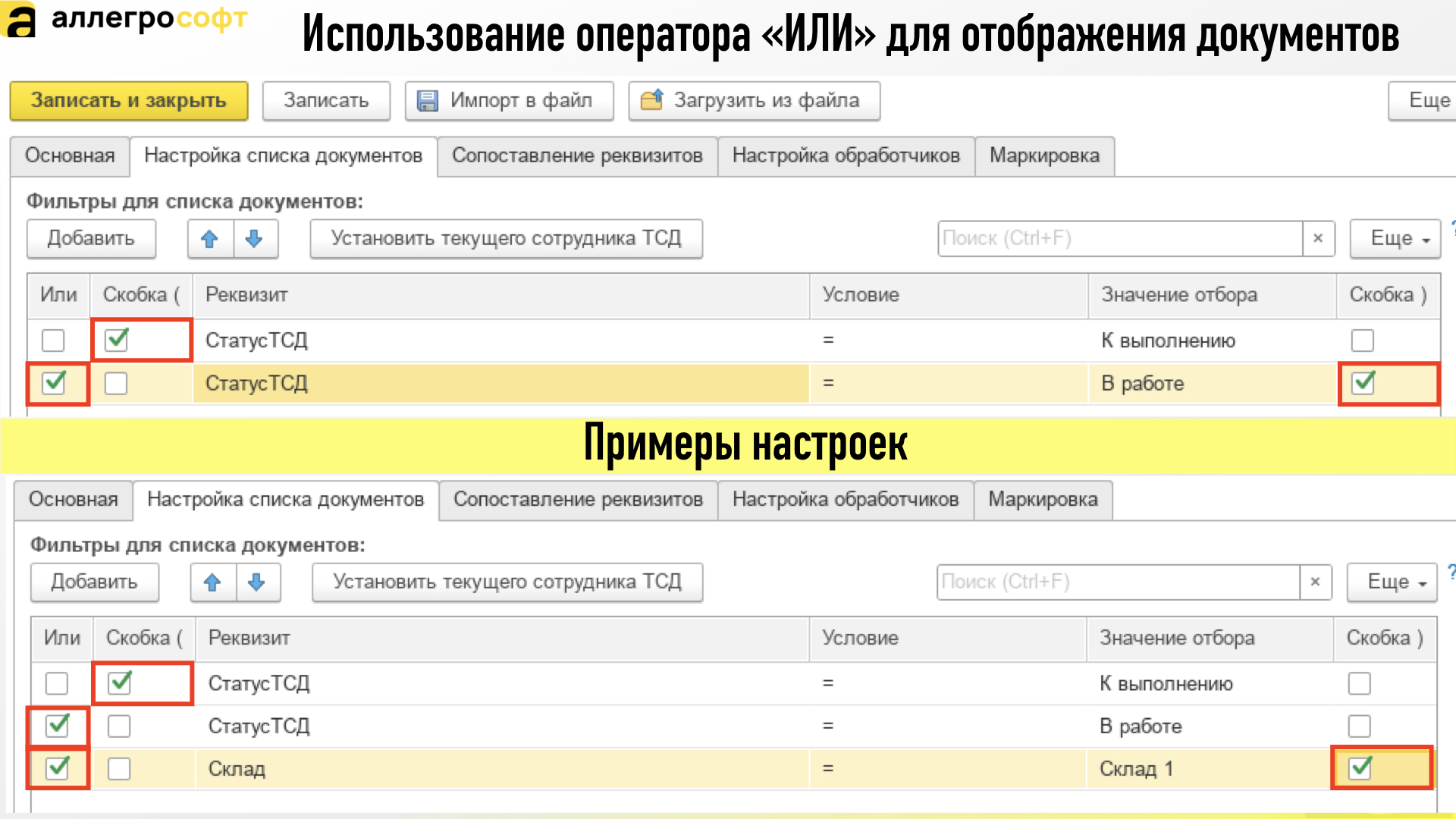
Task: Select the В работе value in top table
Action: [x=1212, y=384]
